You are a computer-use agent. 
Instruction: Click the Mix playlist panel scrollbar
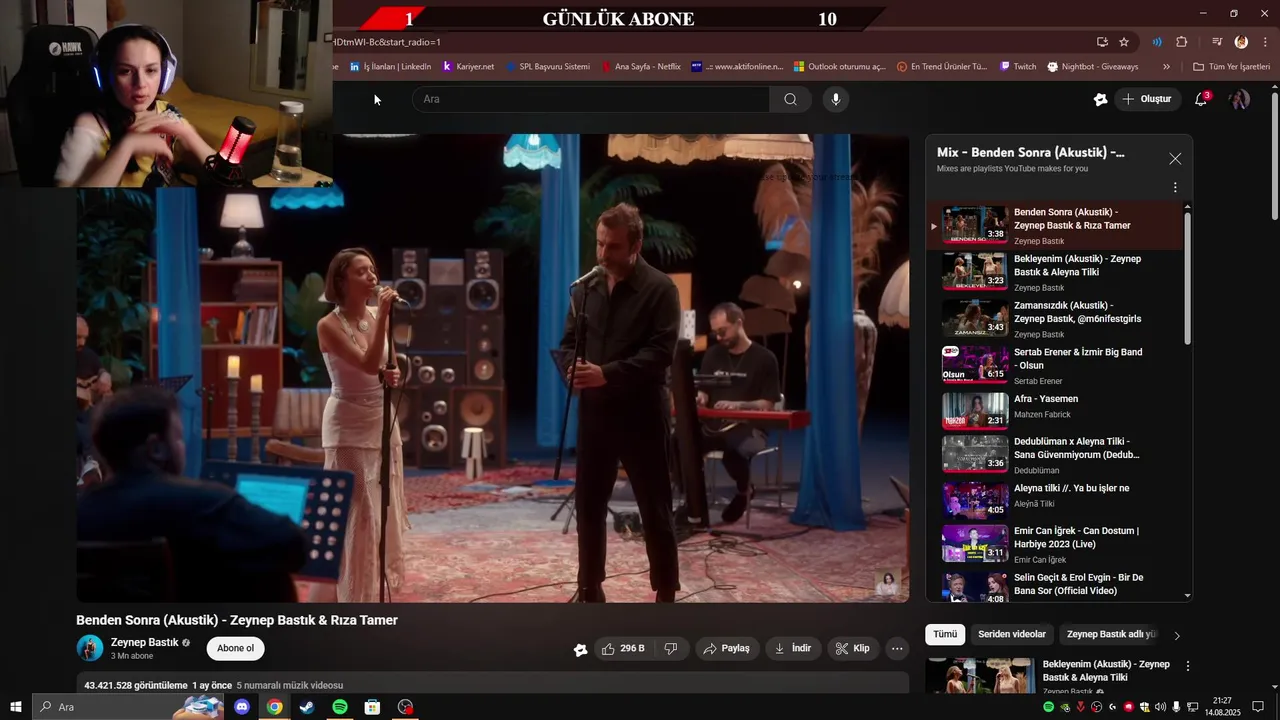pos(1188,280)
